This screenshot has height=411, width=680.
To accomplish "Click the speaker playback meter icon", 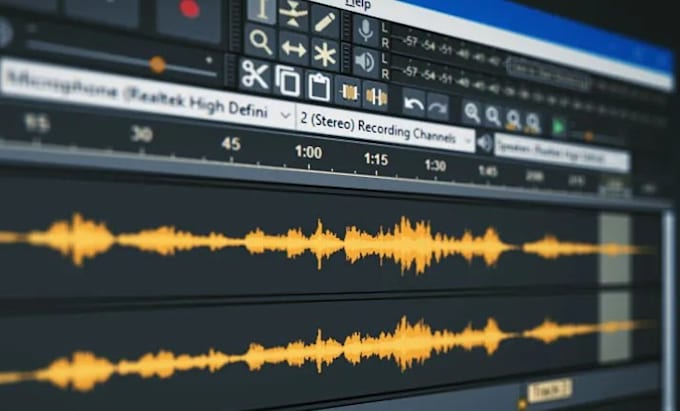I will coord(365,61).
